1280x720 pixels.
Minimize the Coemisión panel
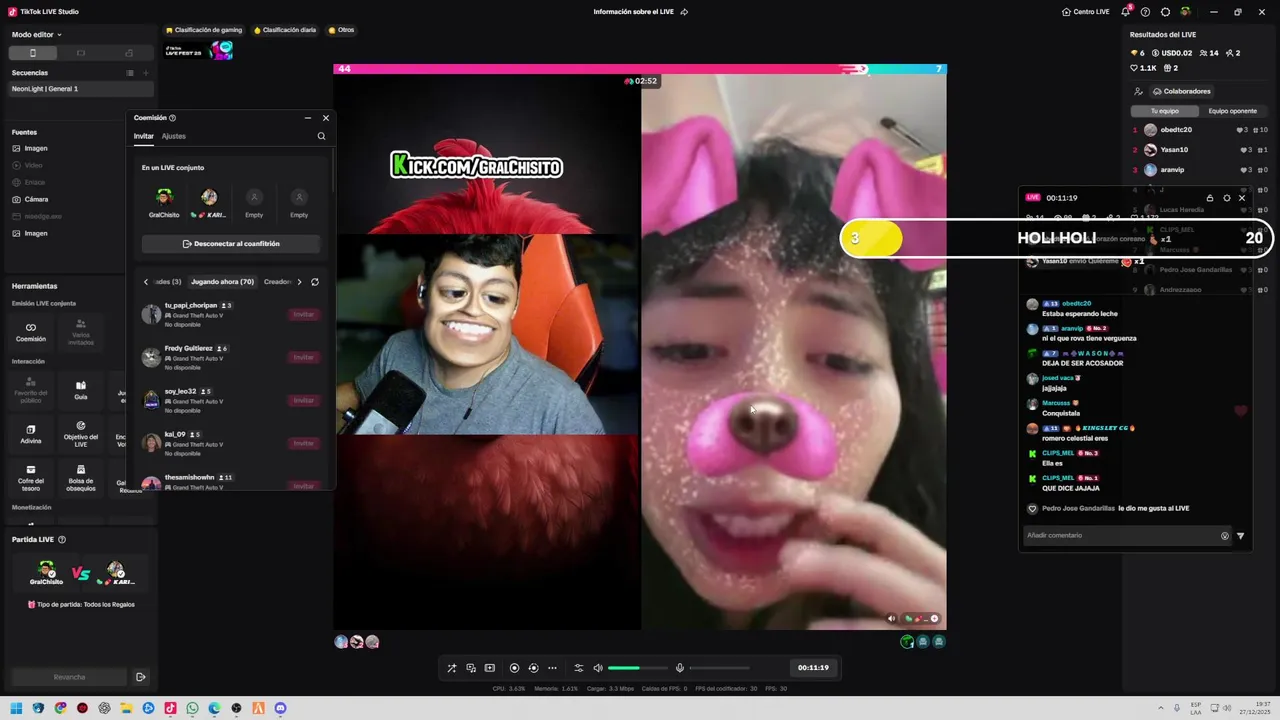click(307, 118)
